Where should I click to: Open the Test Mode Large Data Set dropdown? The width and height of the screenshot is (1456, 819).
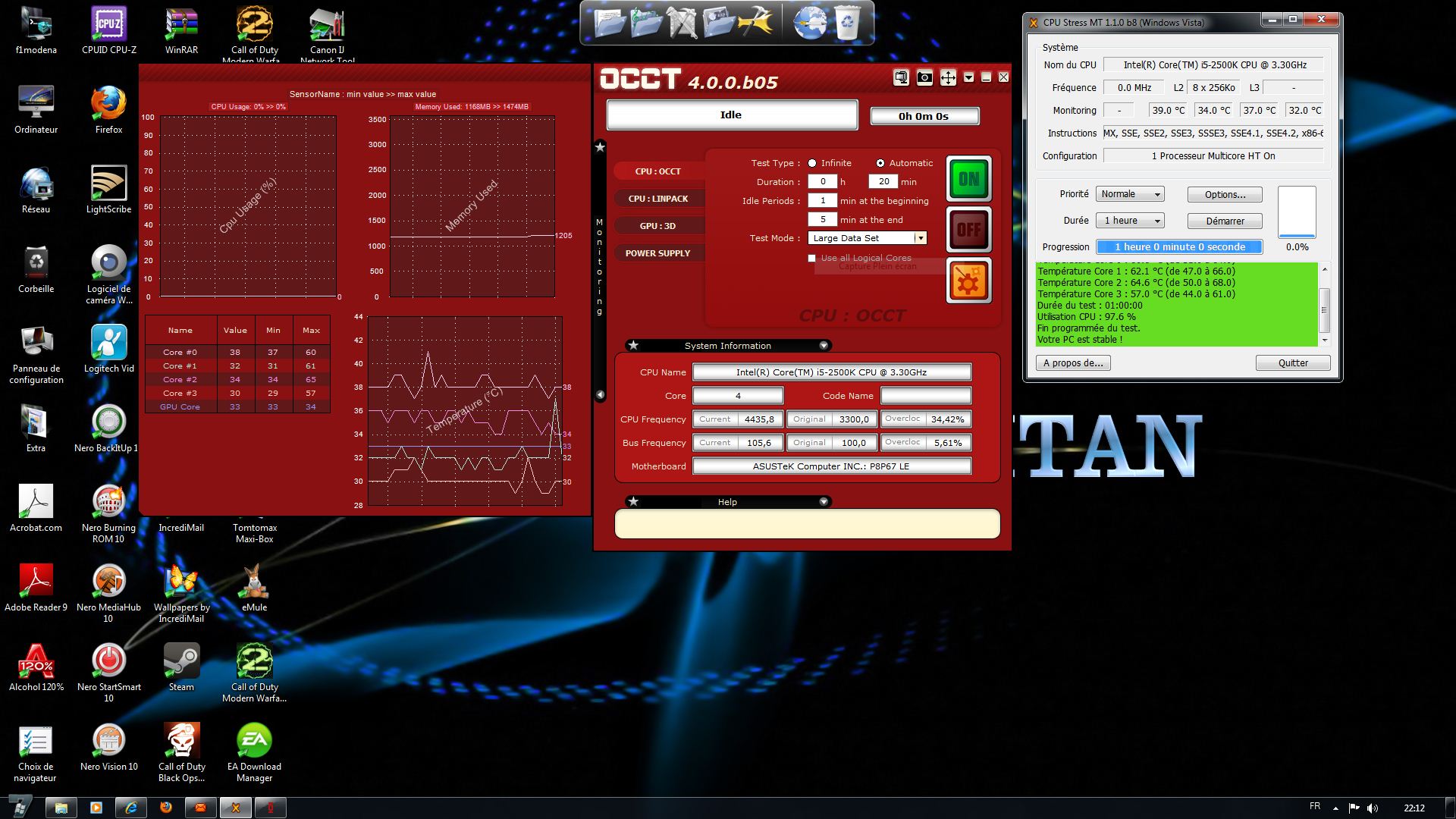(x=920, y=238)
